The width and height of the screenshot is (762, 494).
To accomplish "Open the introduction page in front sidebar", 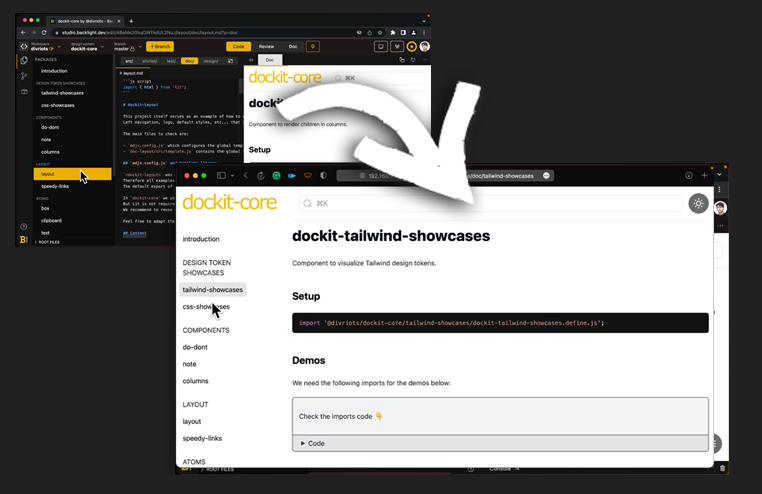I will pos(201,239).
